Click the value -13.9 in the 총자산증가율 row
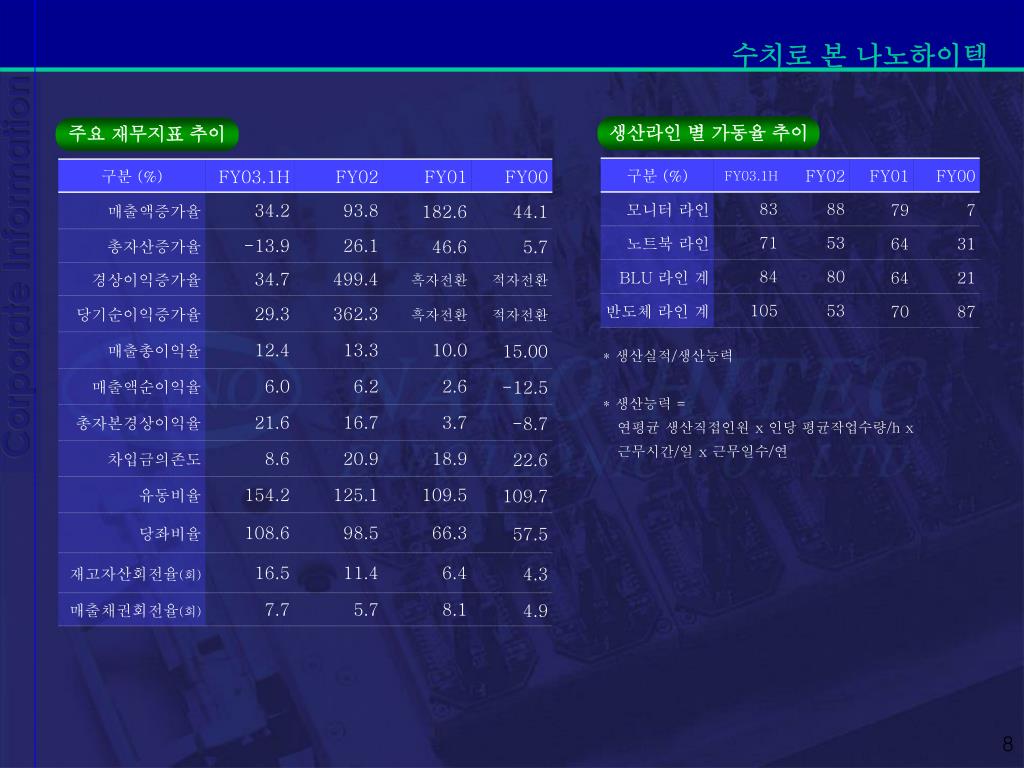Viewport: 1024px width, 768px height. coord(266,246)
